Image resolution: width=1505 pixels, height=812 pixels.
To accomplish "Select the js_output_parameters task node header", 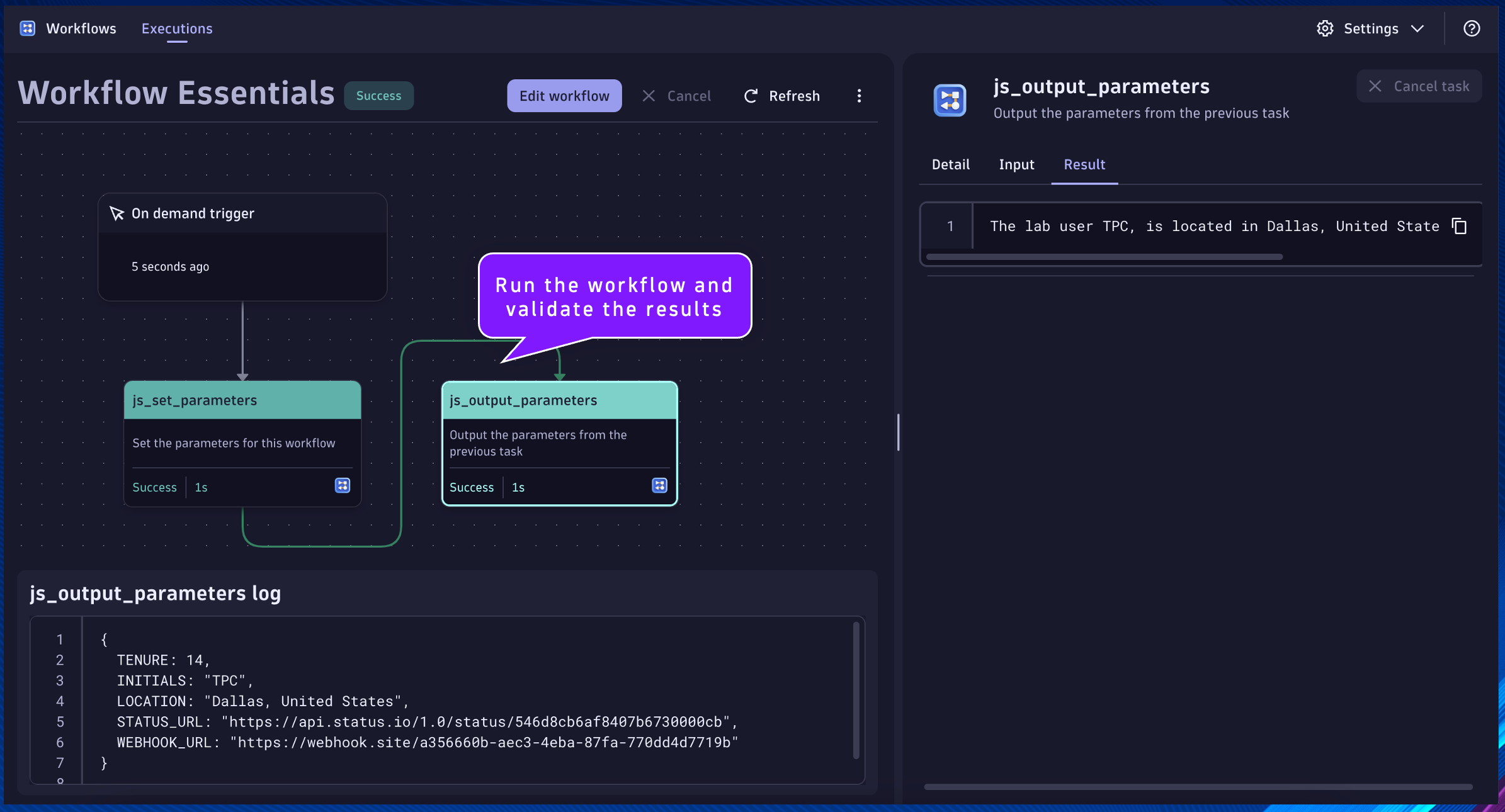I will (x=559, y=400).
